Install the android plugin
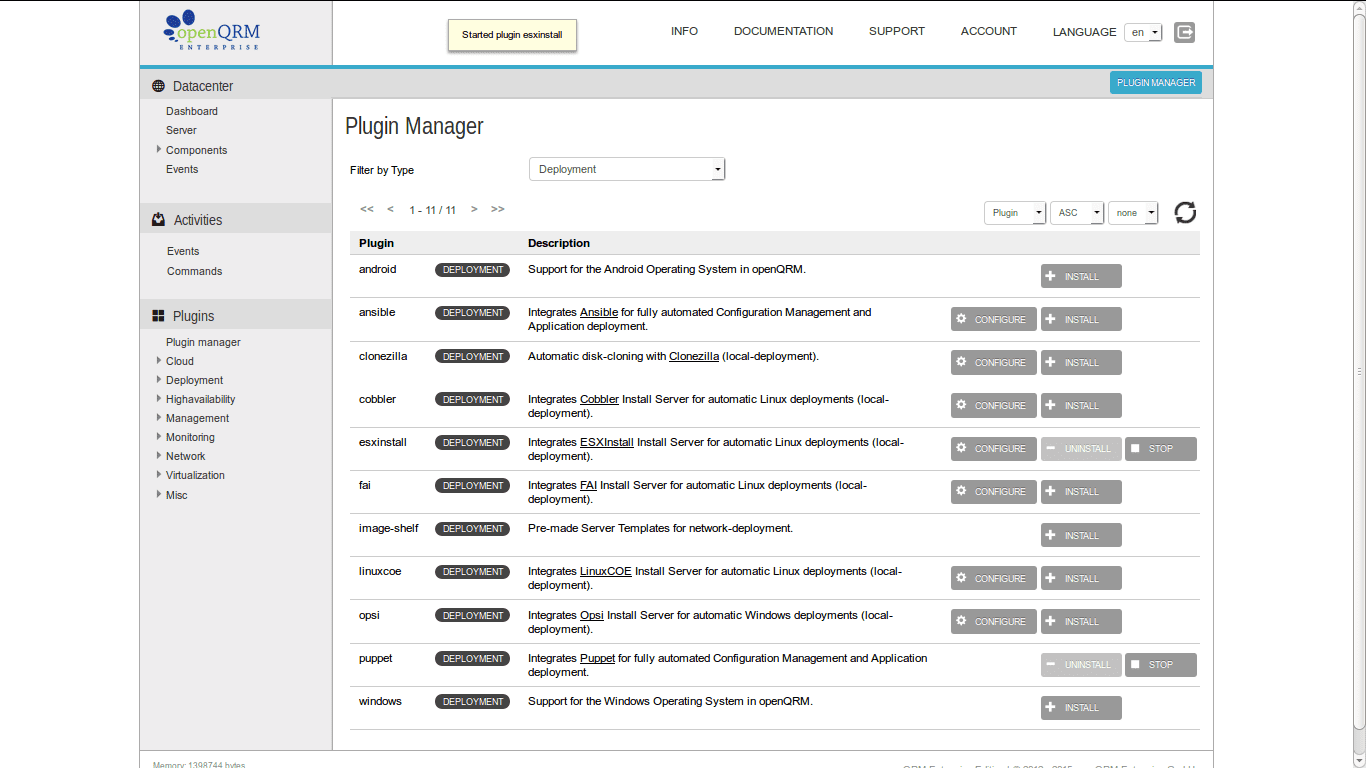 coord(1081,276)
